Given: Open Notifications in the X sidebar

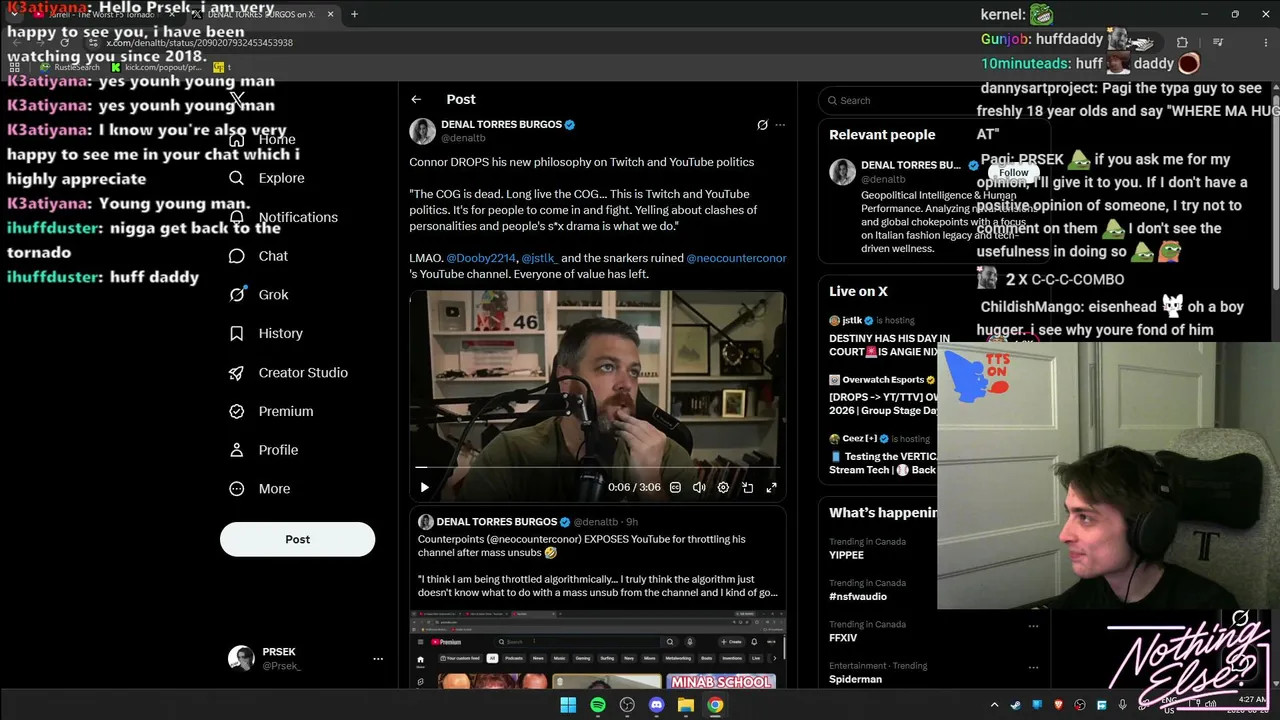Looking at the screenshot, I should [x=283, y=217].
